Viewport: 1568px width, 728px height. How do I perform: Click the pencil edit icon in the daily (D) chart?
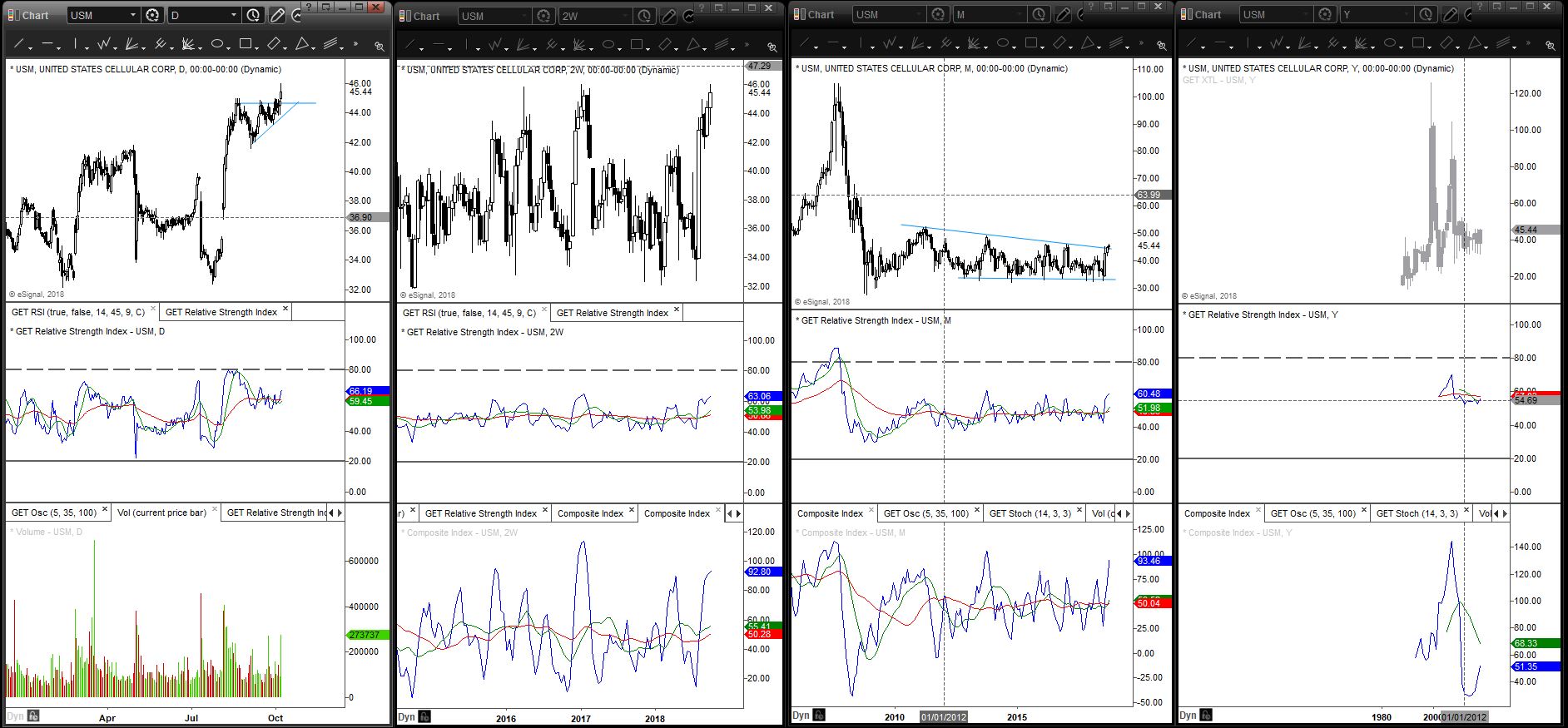[277, 15]
